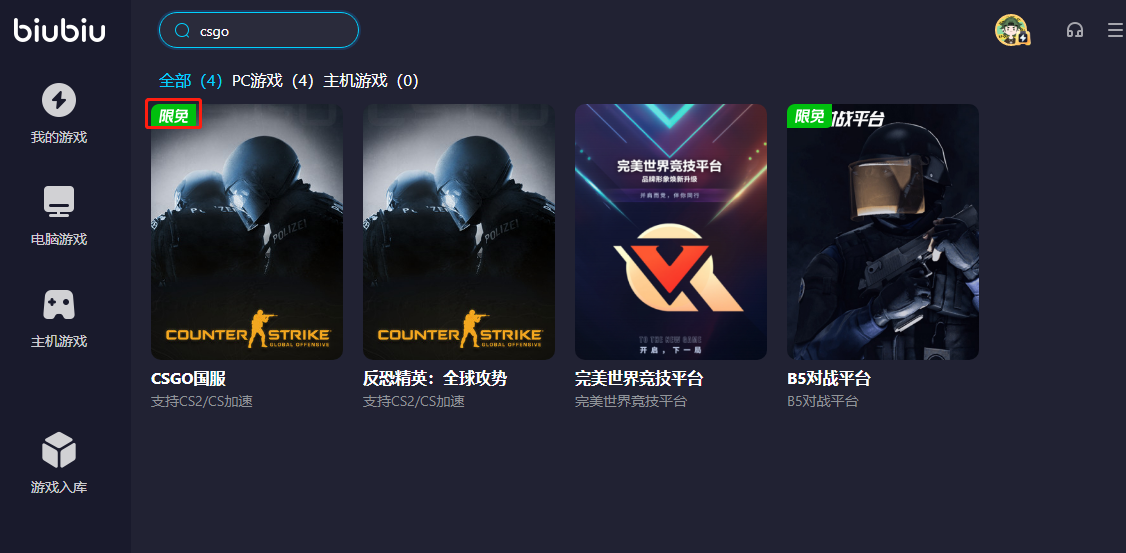Open the 反恐精英：全球攻势 game cover
The height and width of the screenshot is (553, 1126).
tap(459, 232)
